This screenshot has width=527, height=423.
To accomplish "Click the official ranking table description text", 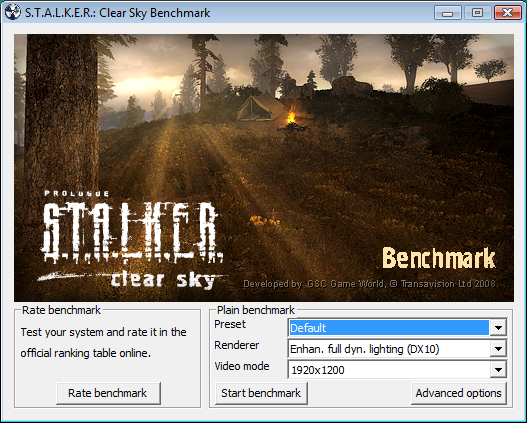I will point(104,342).
